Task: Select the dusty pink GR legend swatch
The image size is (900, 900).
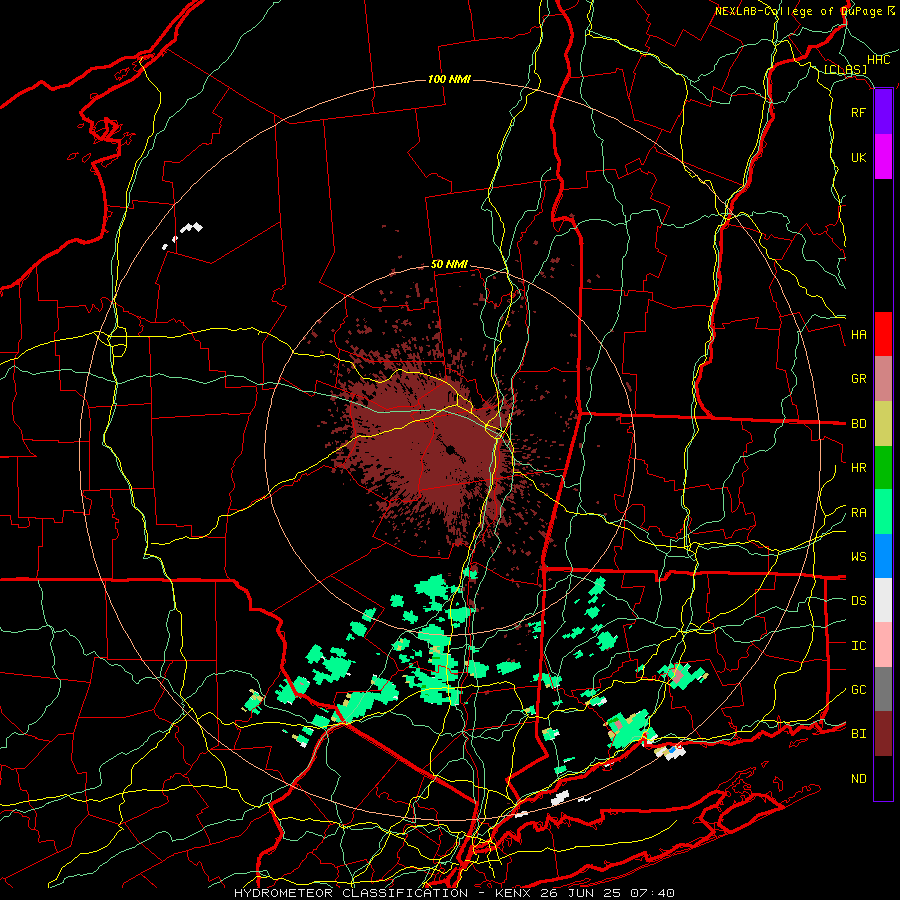Action: click(x=883, y=379)
